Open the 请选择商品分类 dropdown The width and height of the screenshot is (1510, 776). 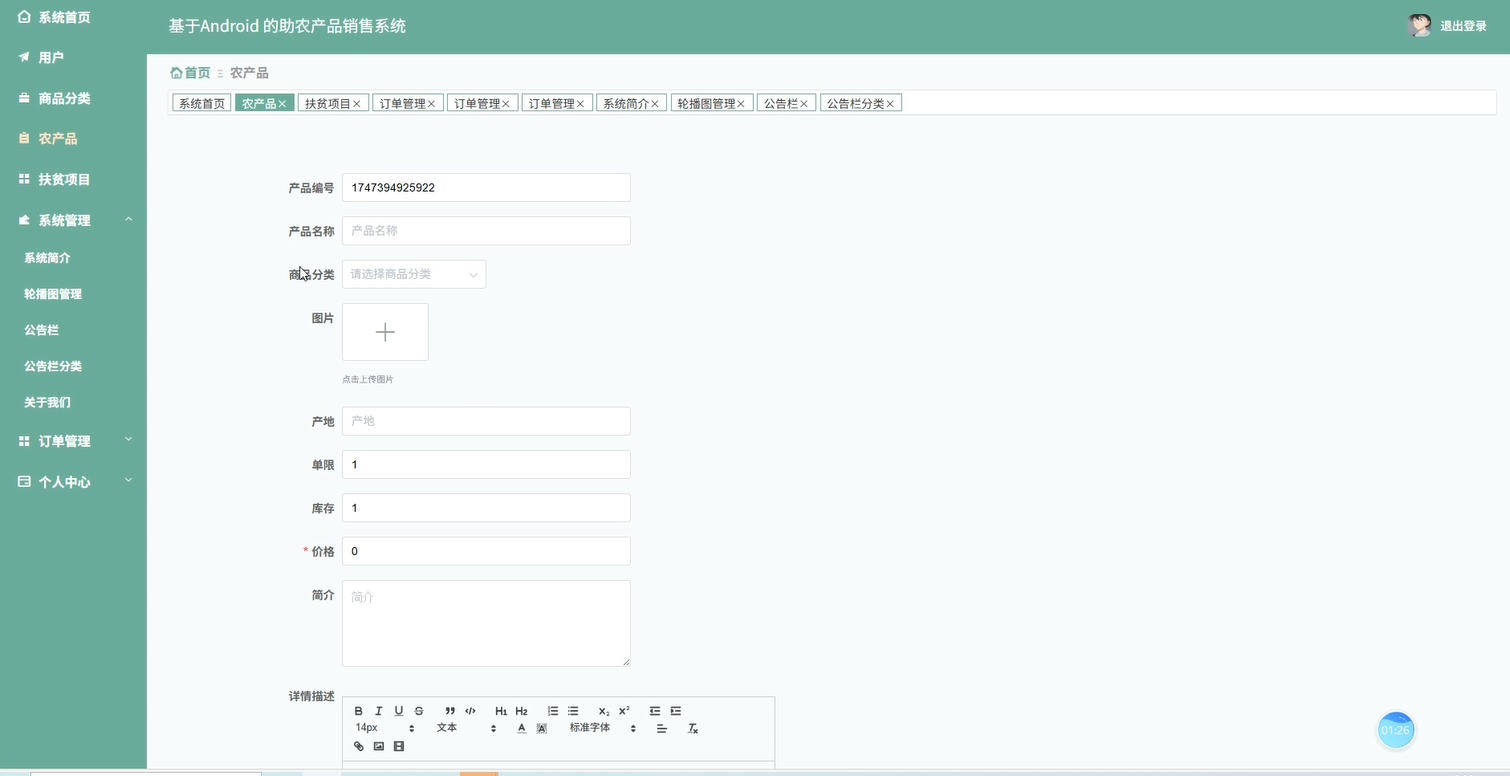click(x=414, y=274)
